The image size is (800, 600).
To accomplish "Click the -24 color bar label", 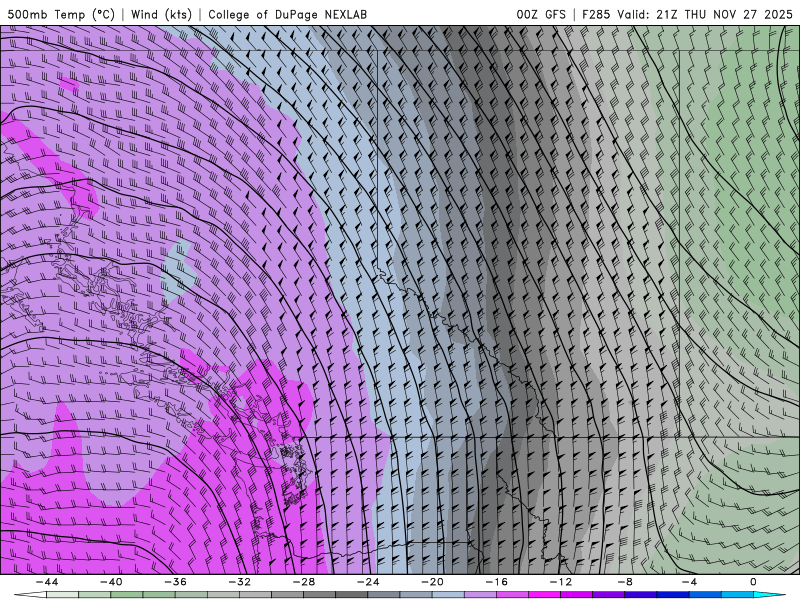I will point(368,582).
